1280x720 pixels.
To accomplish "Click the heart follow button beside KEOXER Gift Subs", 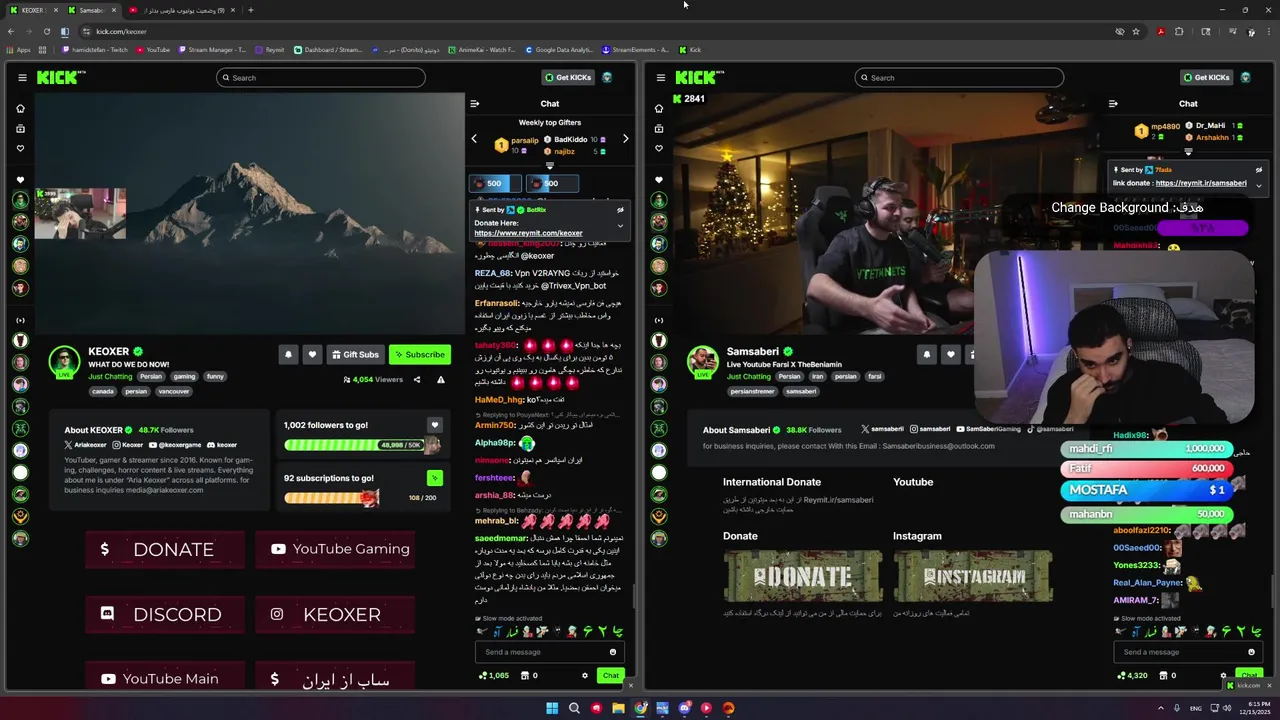I will 312,354.
